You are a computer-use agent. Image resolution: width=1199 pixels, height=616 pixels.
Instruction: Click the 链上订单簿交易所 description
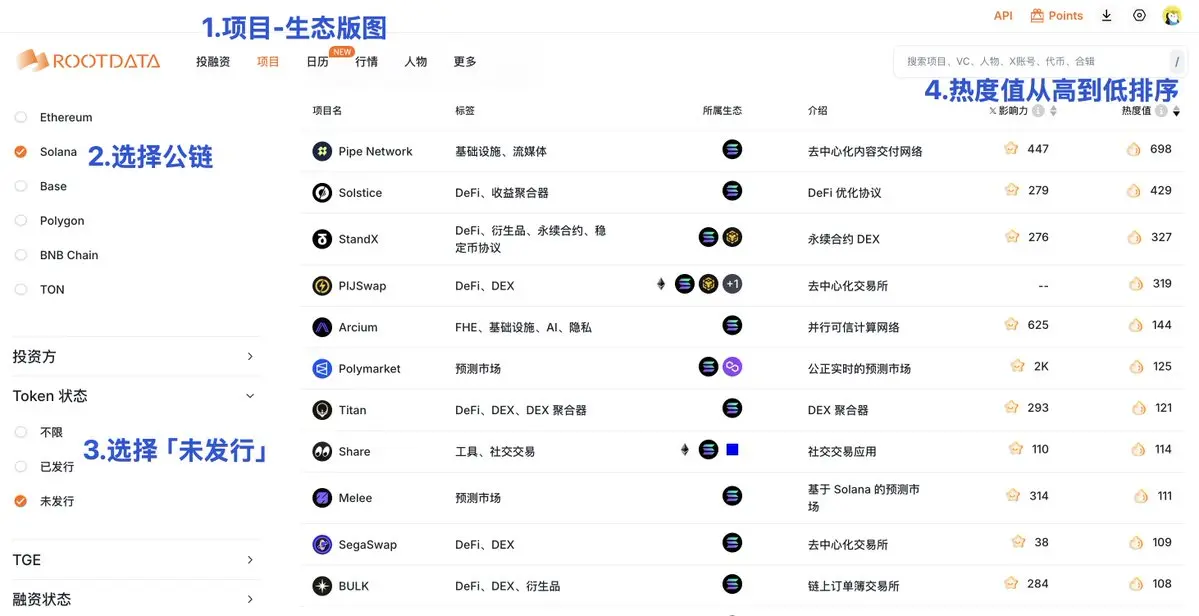tap(853, 586)
